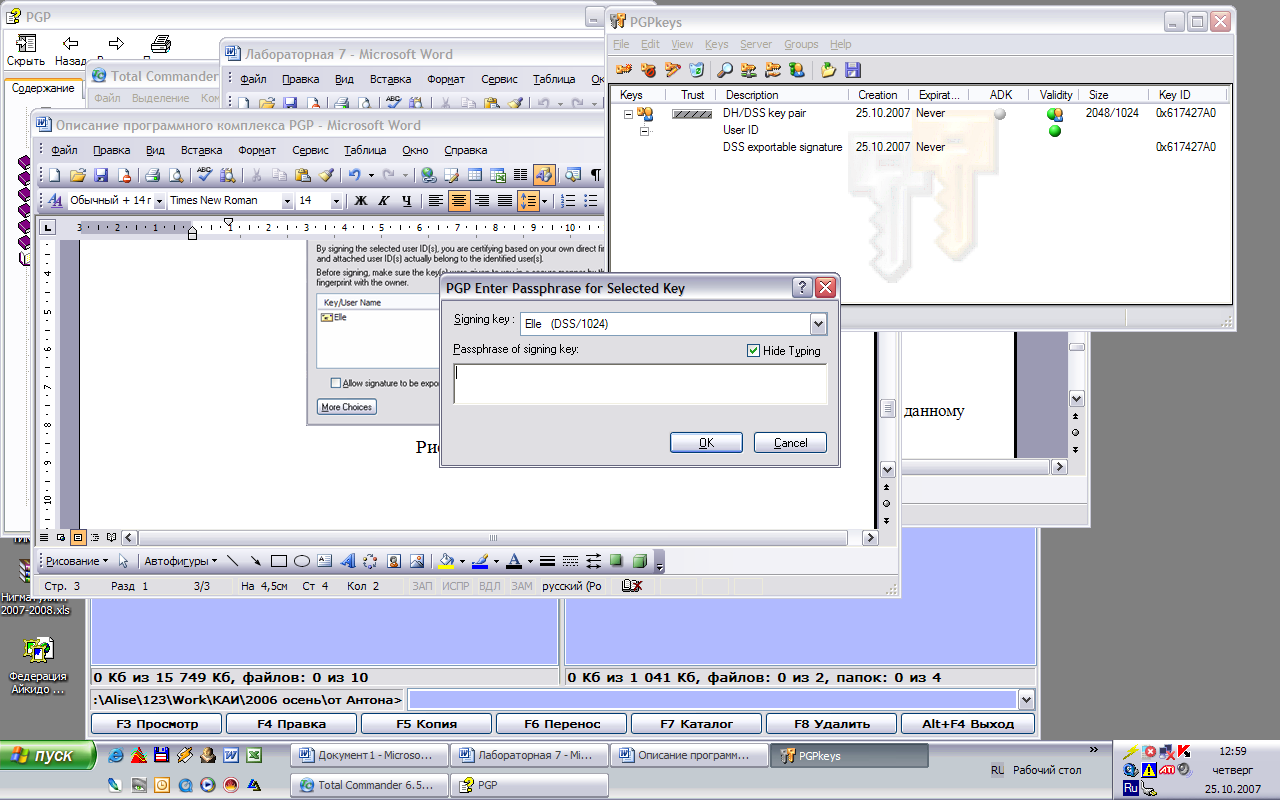Click the paste icon in Word toolbar
This screenshot has width=1280, height=800.
(302, 175)
